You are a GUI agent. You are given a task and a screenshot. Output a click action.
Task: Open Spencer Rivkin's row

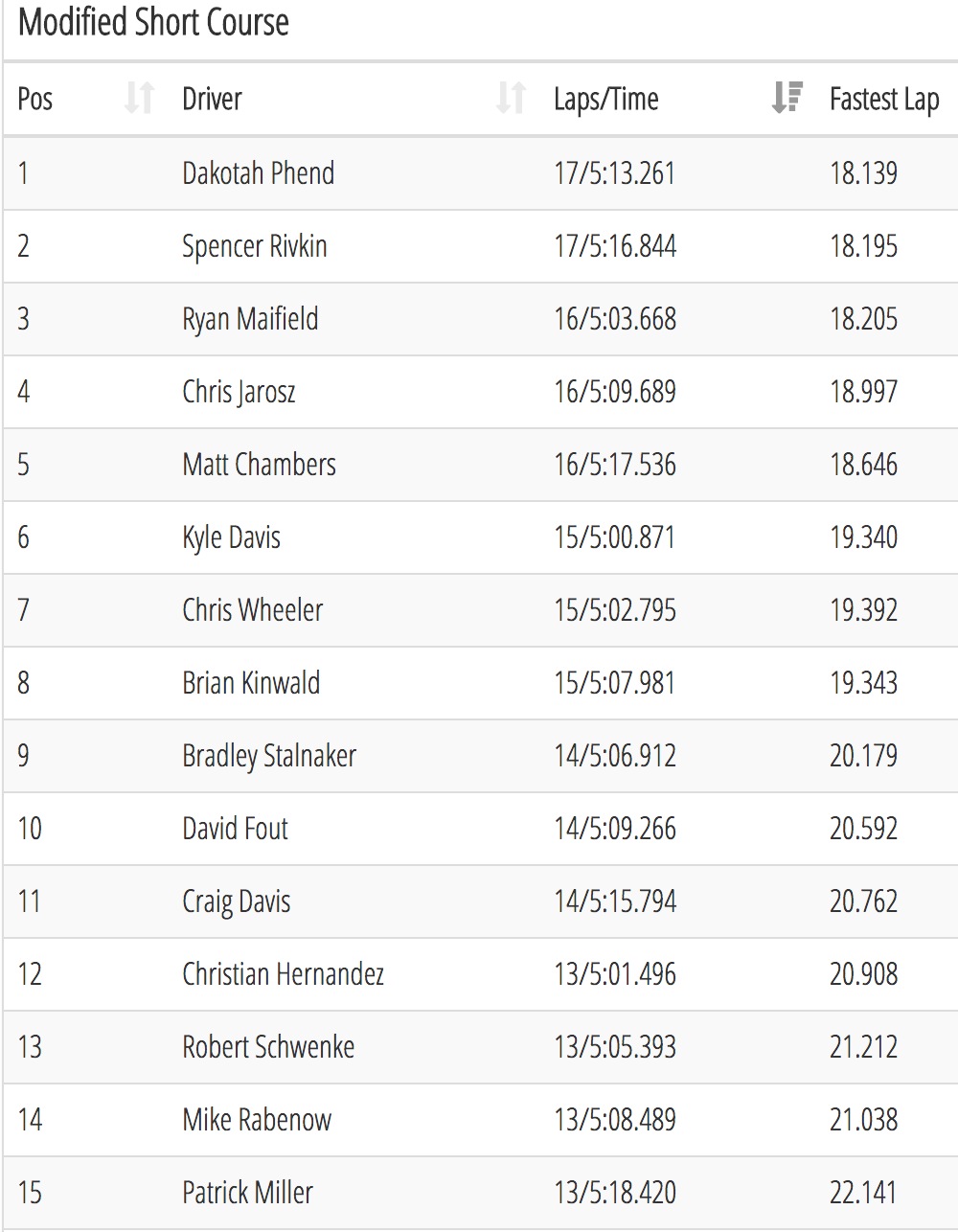[481, 246]
